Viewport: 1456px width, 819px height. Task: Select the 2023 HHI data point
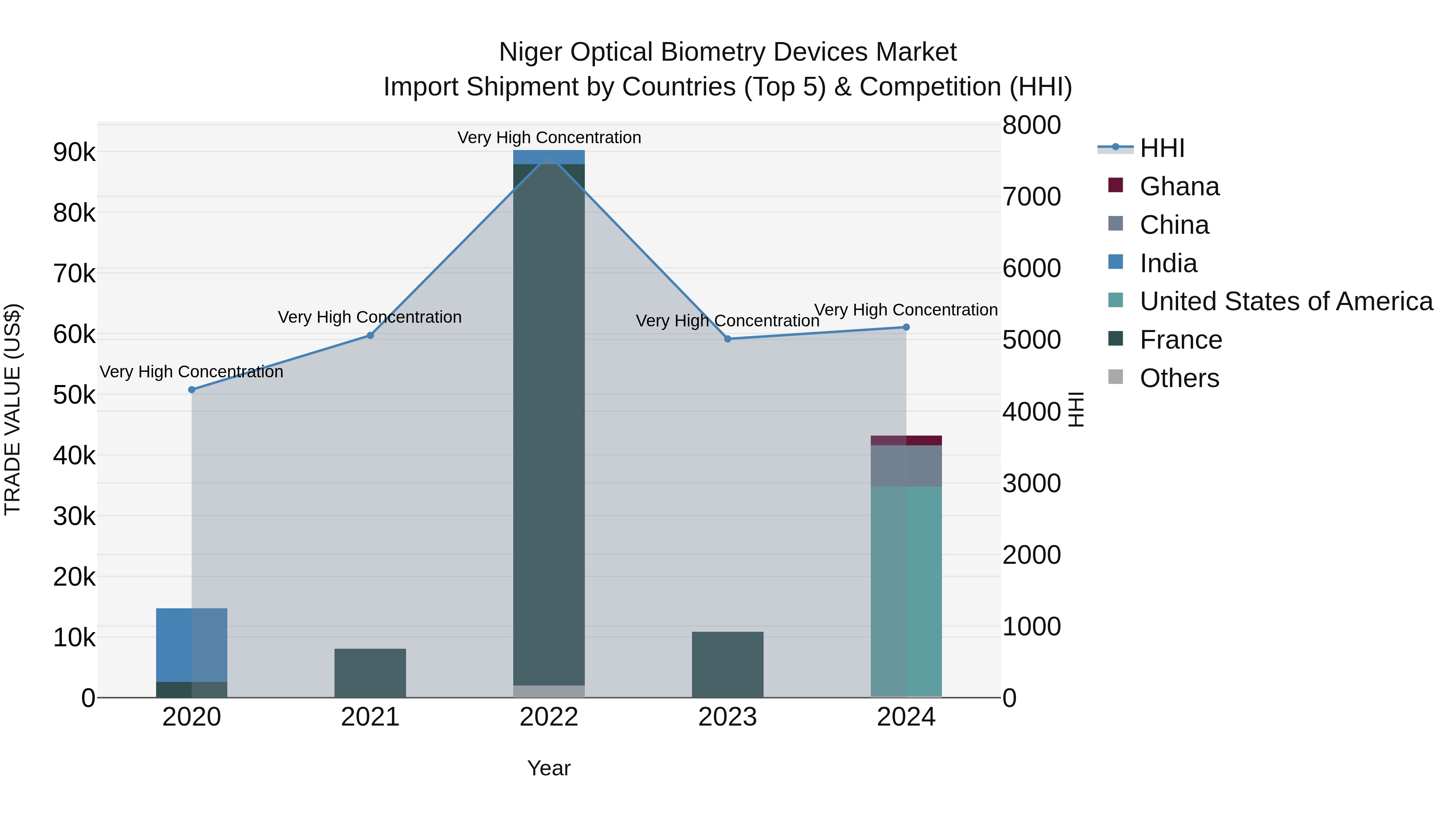[728, 339]
